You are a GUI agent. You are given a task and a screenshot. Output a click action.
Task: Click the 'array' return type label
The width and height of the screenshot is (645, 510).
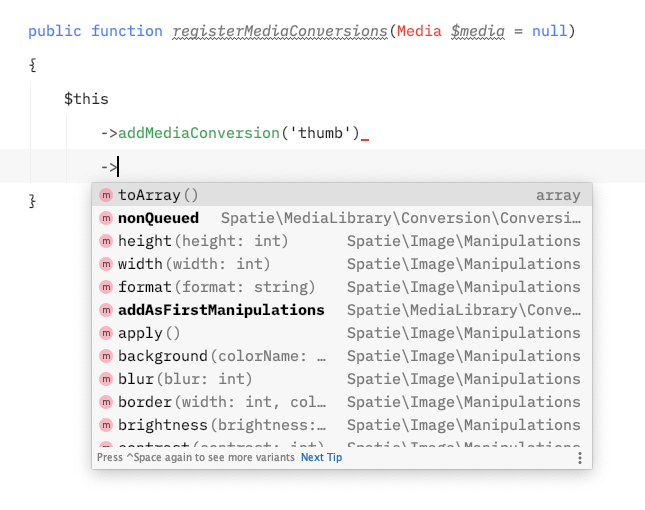click(x=558, y=195)
